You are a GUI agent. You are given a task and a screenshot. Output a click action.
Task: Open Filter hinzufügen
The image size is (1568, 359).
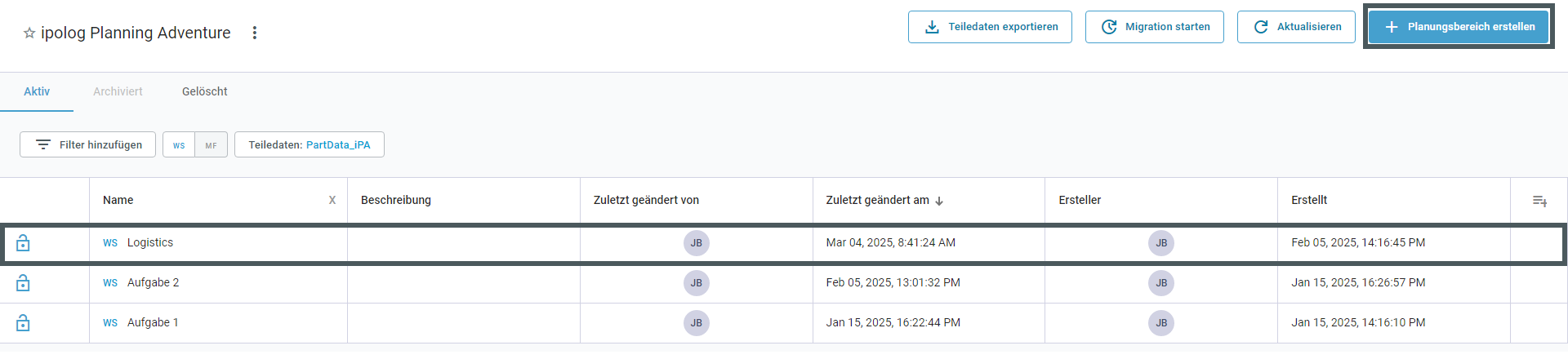pos(88,144)
